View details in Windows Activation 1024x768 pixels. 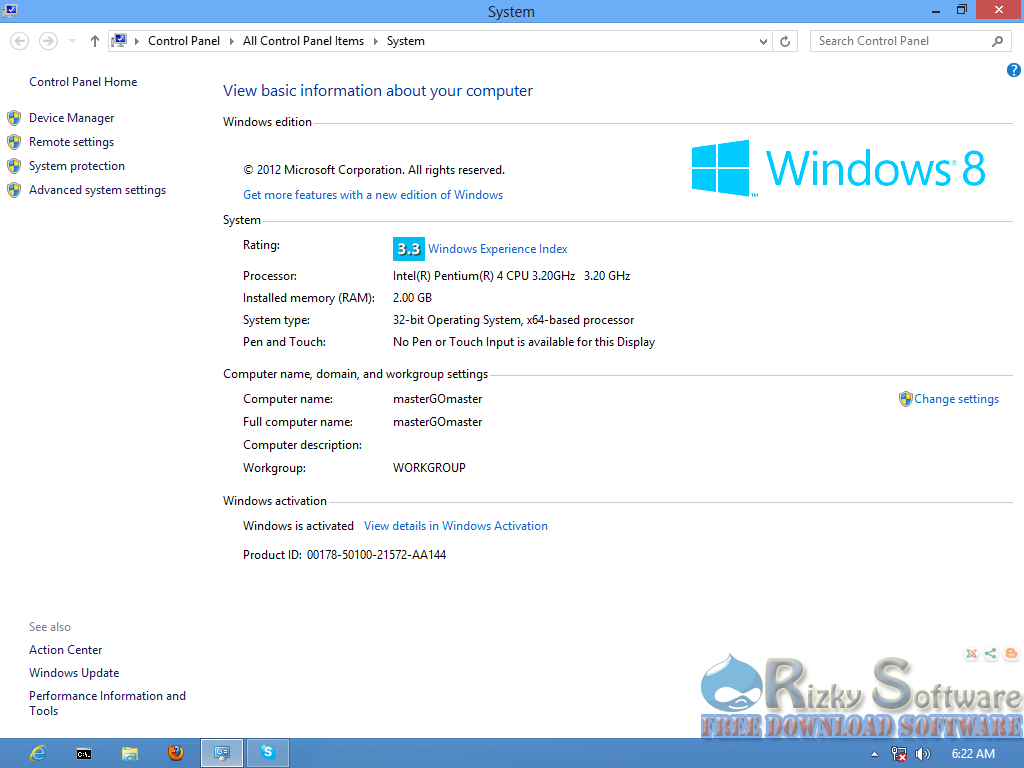(456, 526)
